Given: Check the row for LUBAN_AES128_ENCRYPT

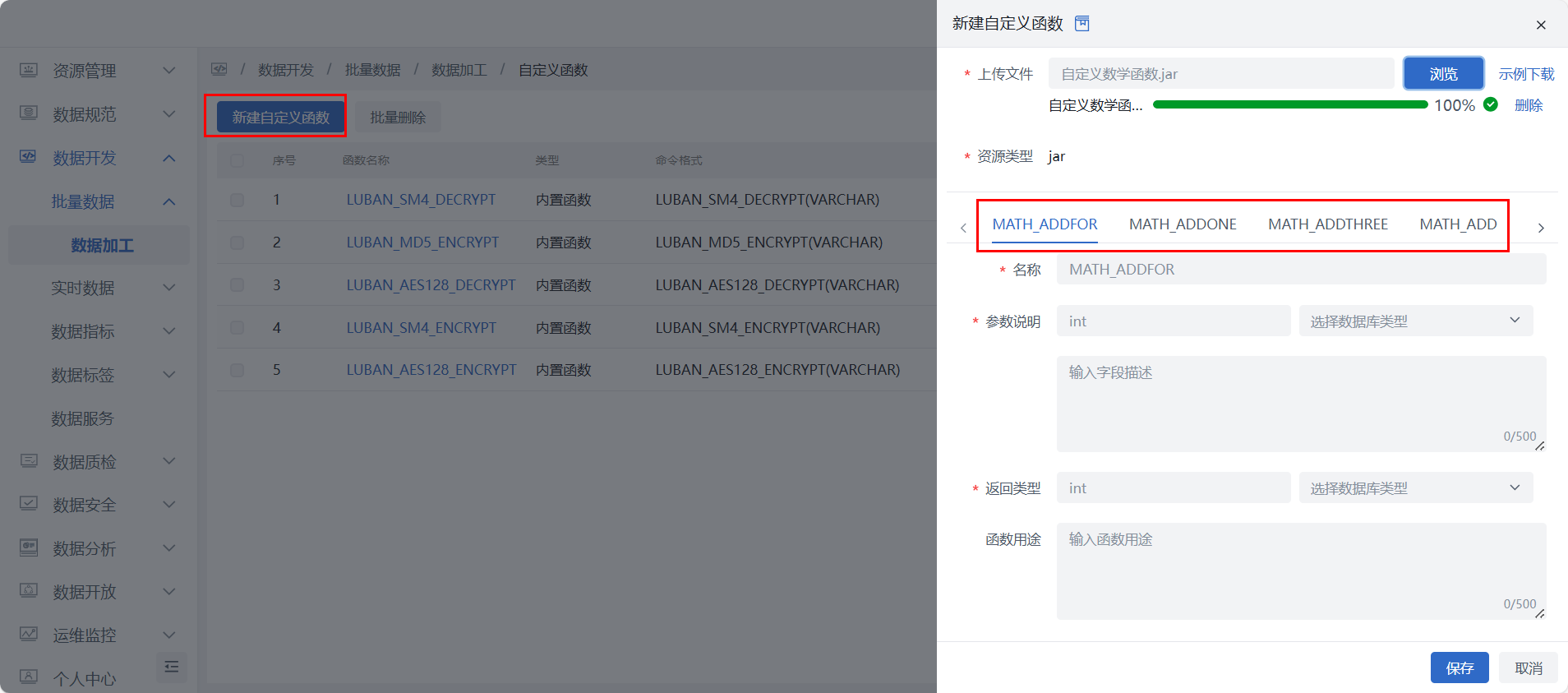Looking at the screenshot, I should (237, 370).
